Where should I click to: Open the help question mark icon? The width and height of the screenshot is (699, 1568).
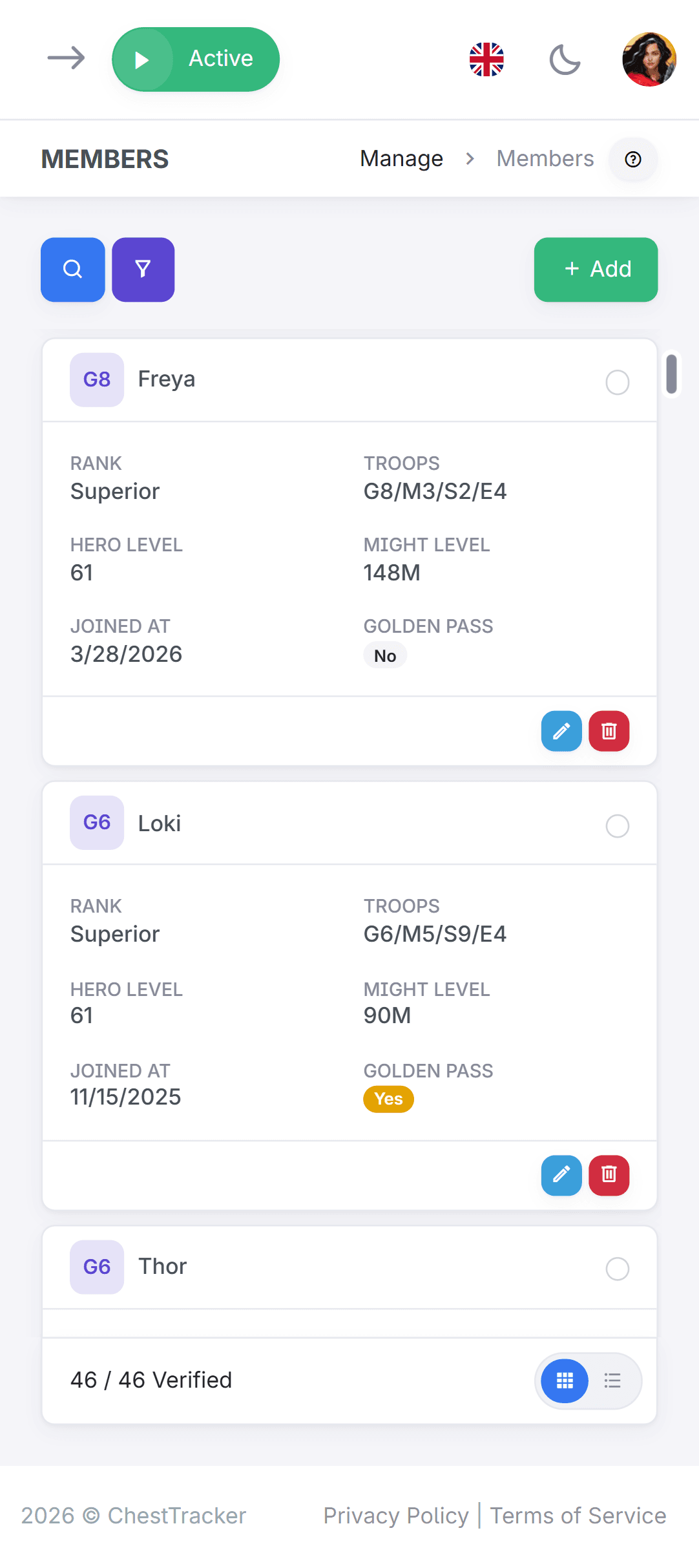pos(633,159)
